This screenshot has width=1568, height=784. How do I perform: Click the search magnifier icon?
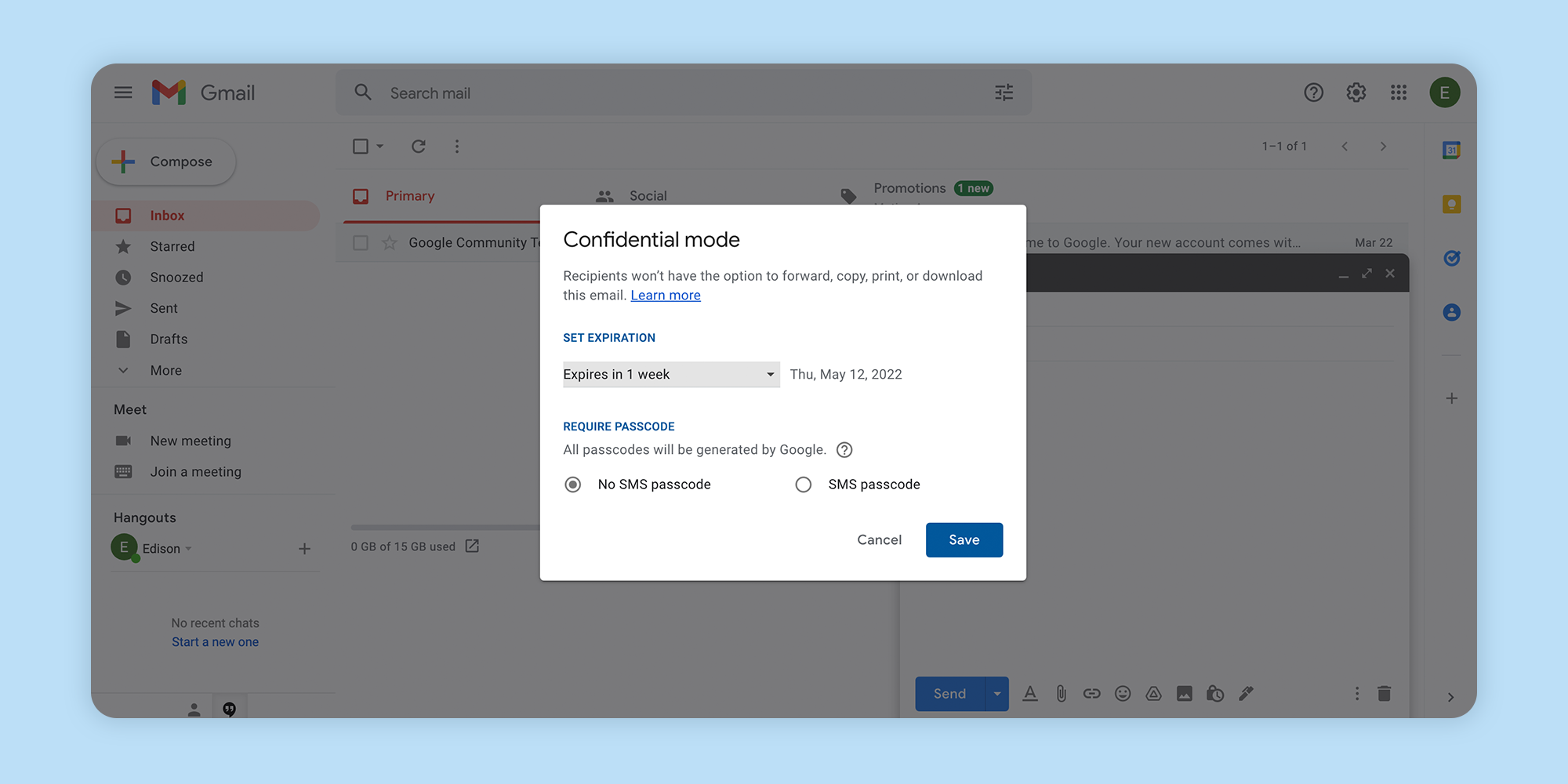click(362, 93)
